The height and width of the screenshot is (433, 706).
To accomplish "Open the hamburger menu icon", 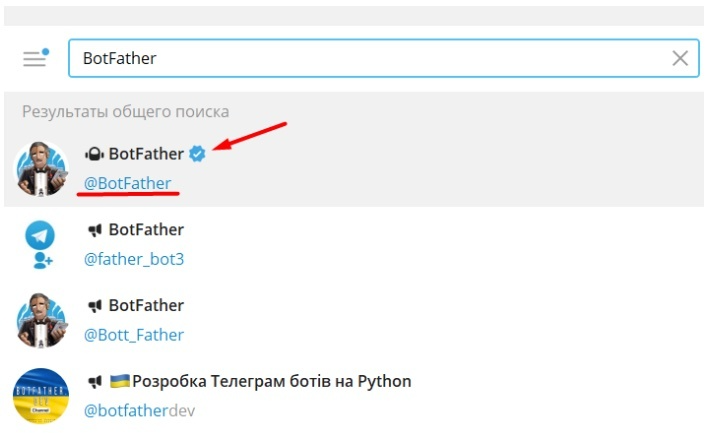I will click(x=36, y=58).
